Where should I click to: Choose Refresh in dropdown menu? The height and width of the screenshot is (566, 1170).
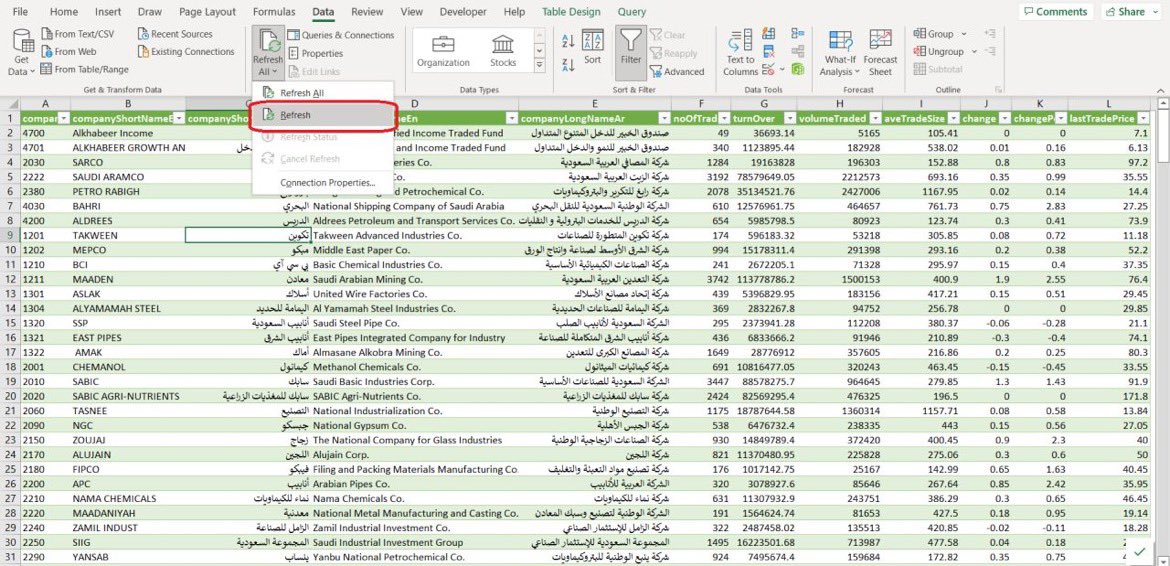point(323,116)
